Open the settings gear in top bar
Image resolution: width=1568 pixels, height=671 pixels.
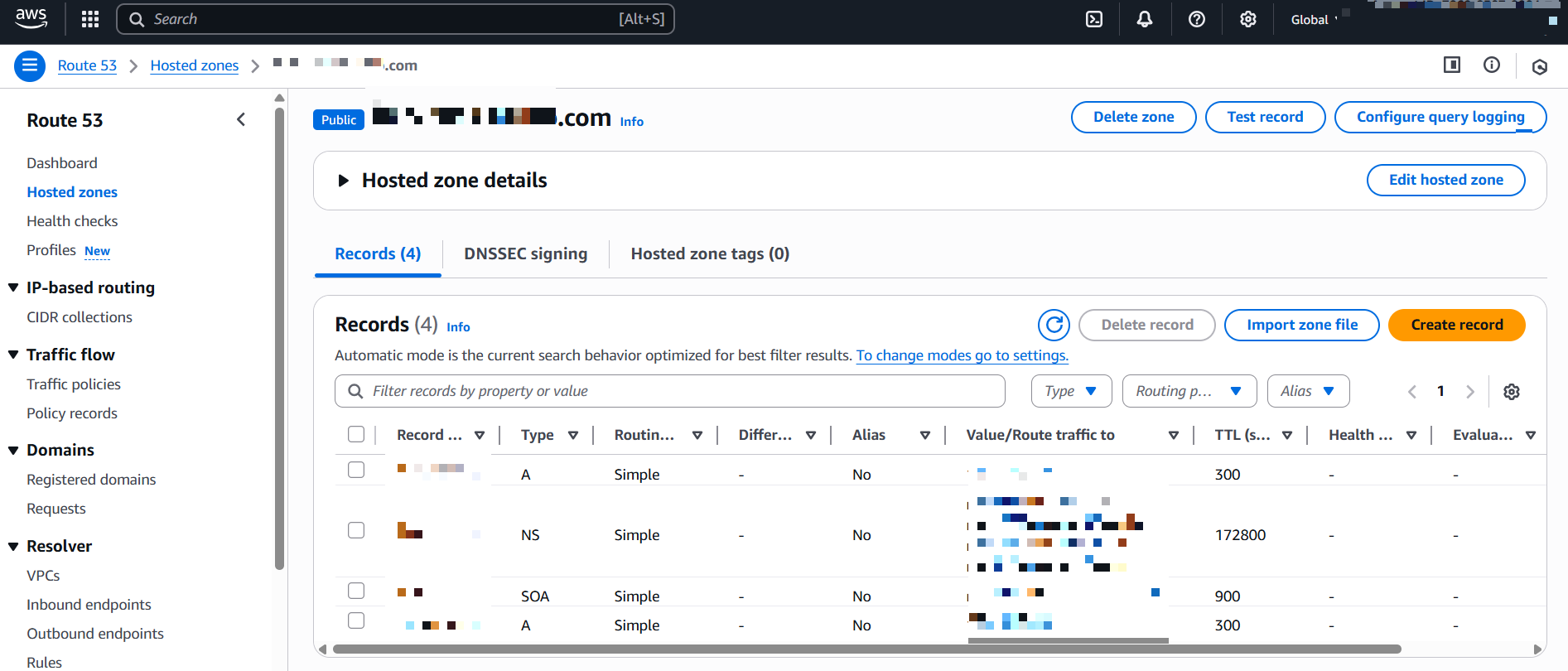1248,19
